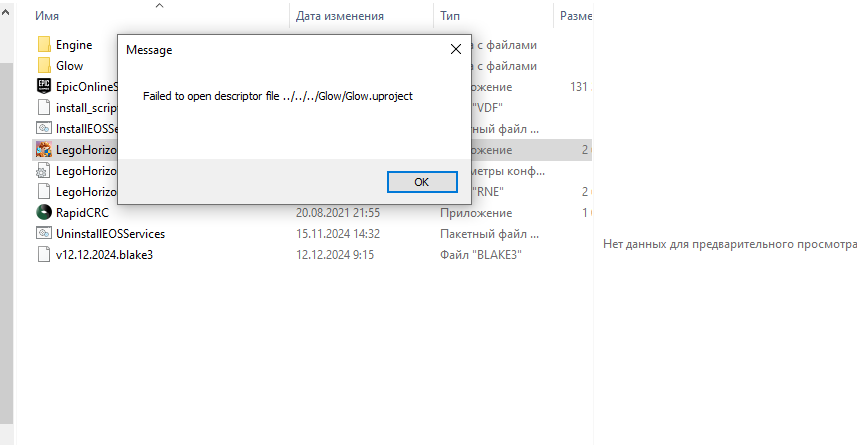Sort by the Дата изменения column header
The height and width of the screenshot is (445, 857).
point(340,16)
